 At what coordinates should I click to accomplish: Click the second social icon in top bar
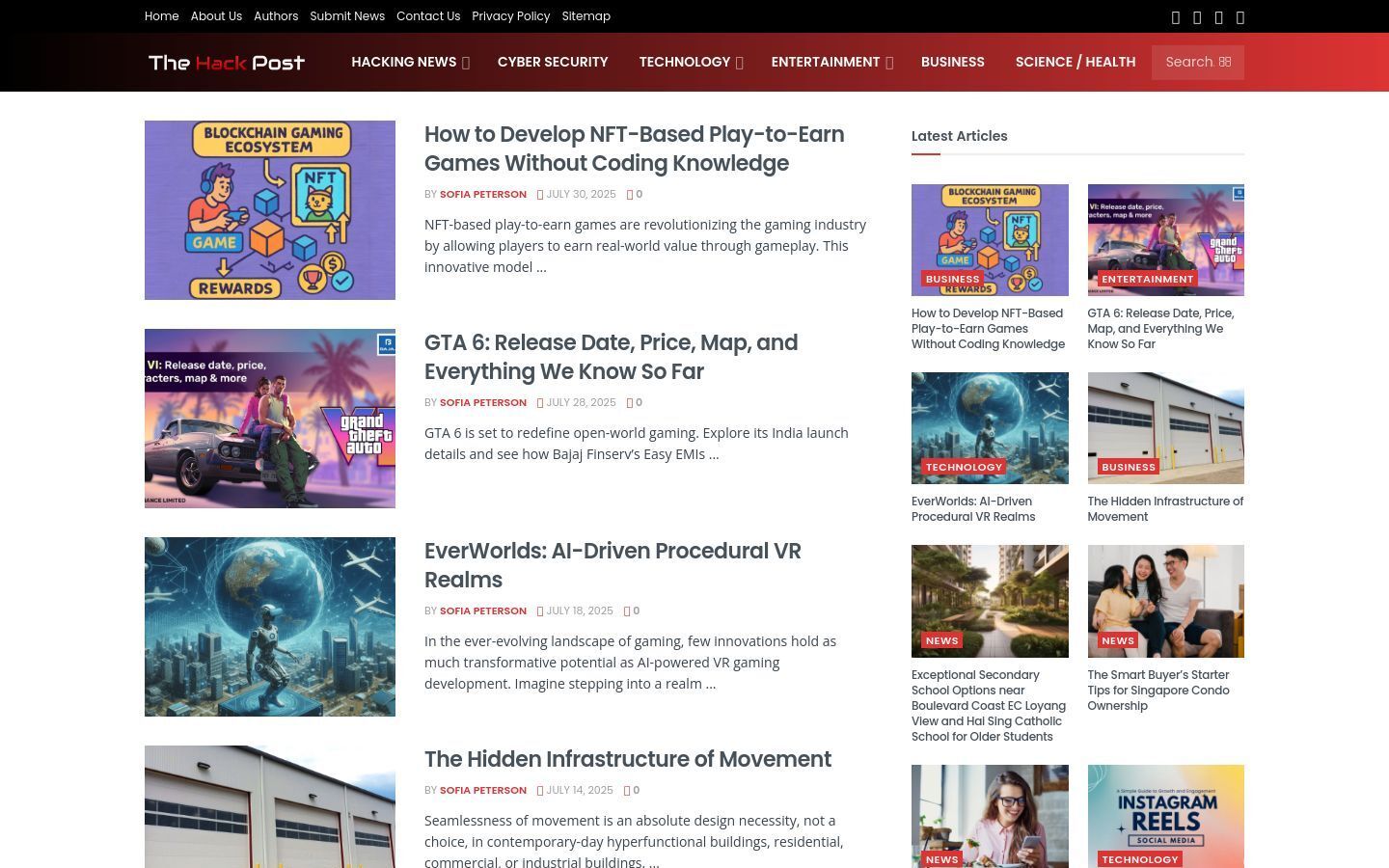tap(1197, 17)
